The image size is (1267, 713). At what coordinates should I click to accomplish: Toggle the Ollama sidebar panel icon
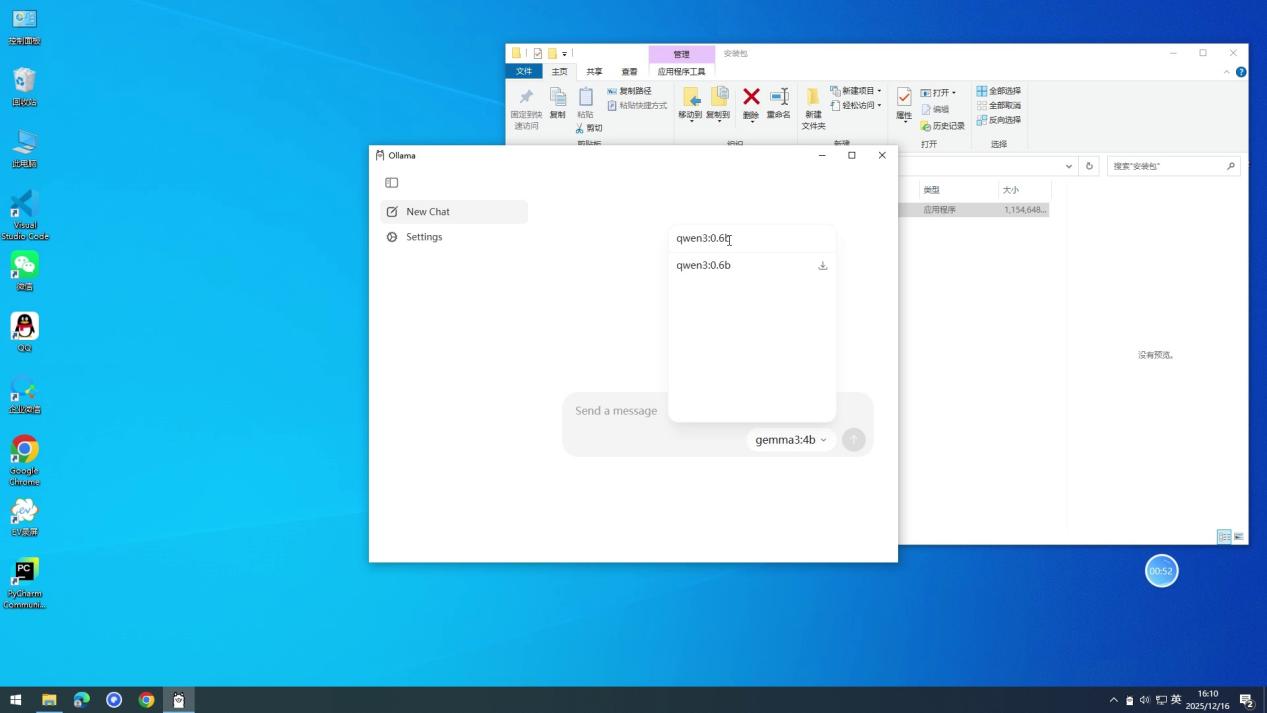click(392, 183)
